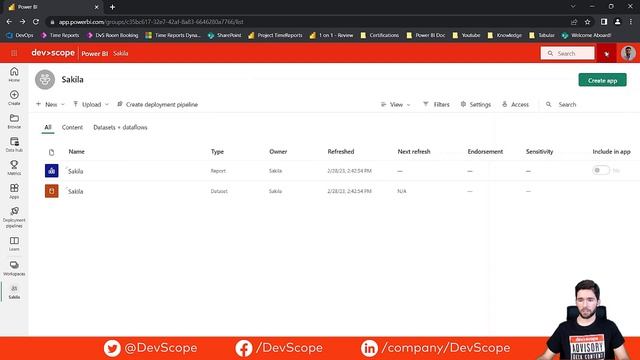Open Deployment pipelines in the sidebar

14,217
